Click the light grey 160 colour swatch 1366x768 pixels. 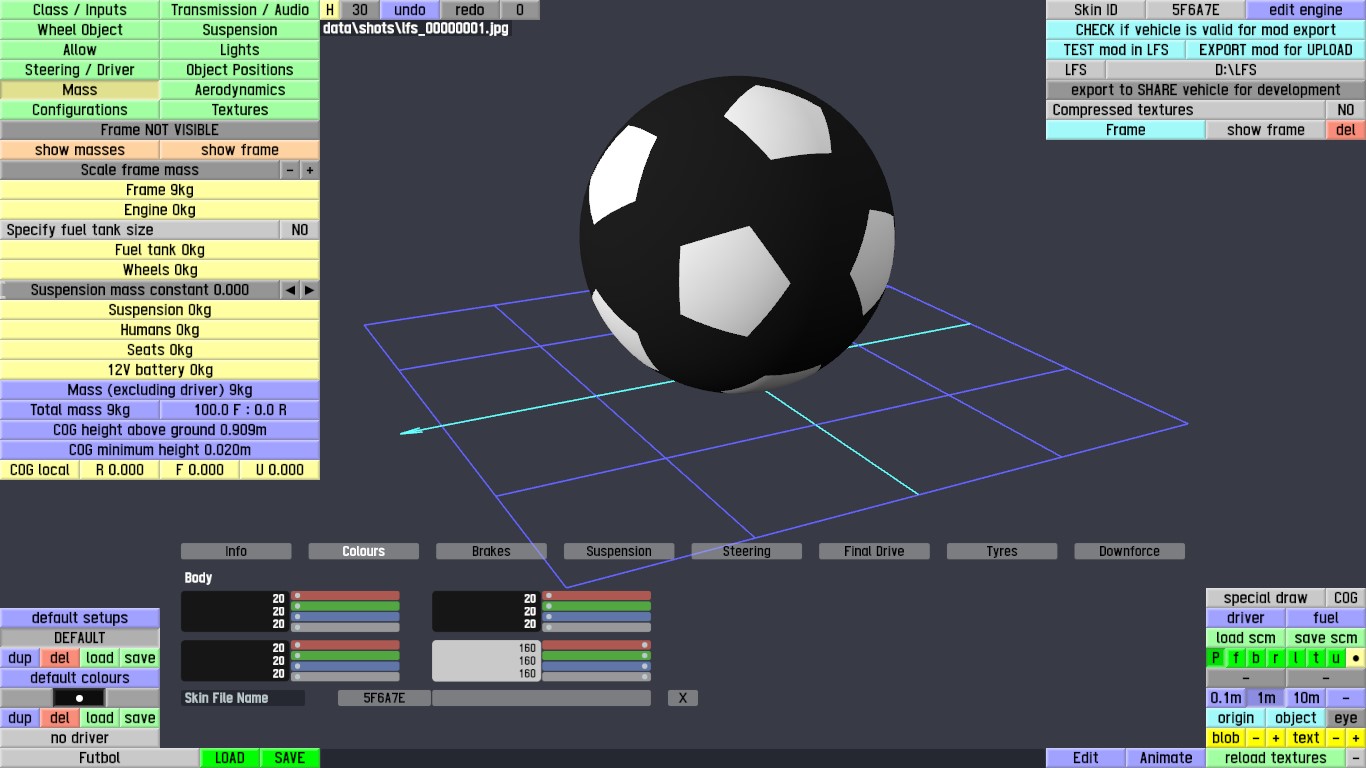tap(486, 661)
